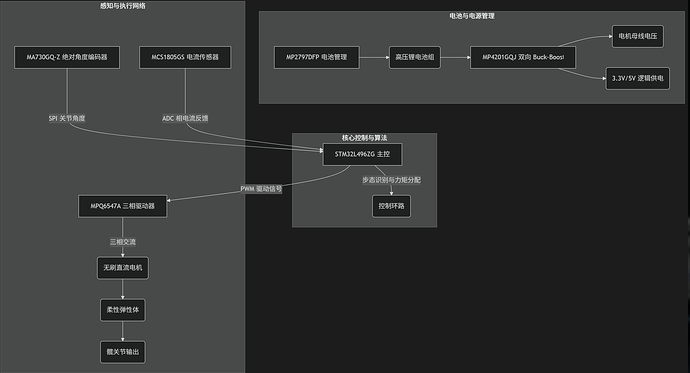This screenshot has height=373, width=690.
Task: Click the MP4201GQJ 双向 Buck-Boost node
Action: (x=523, y=57)
